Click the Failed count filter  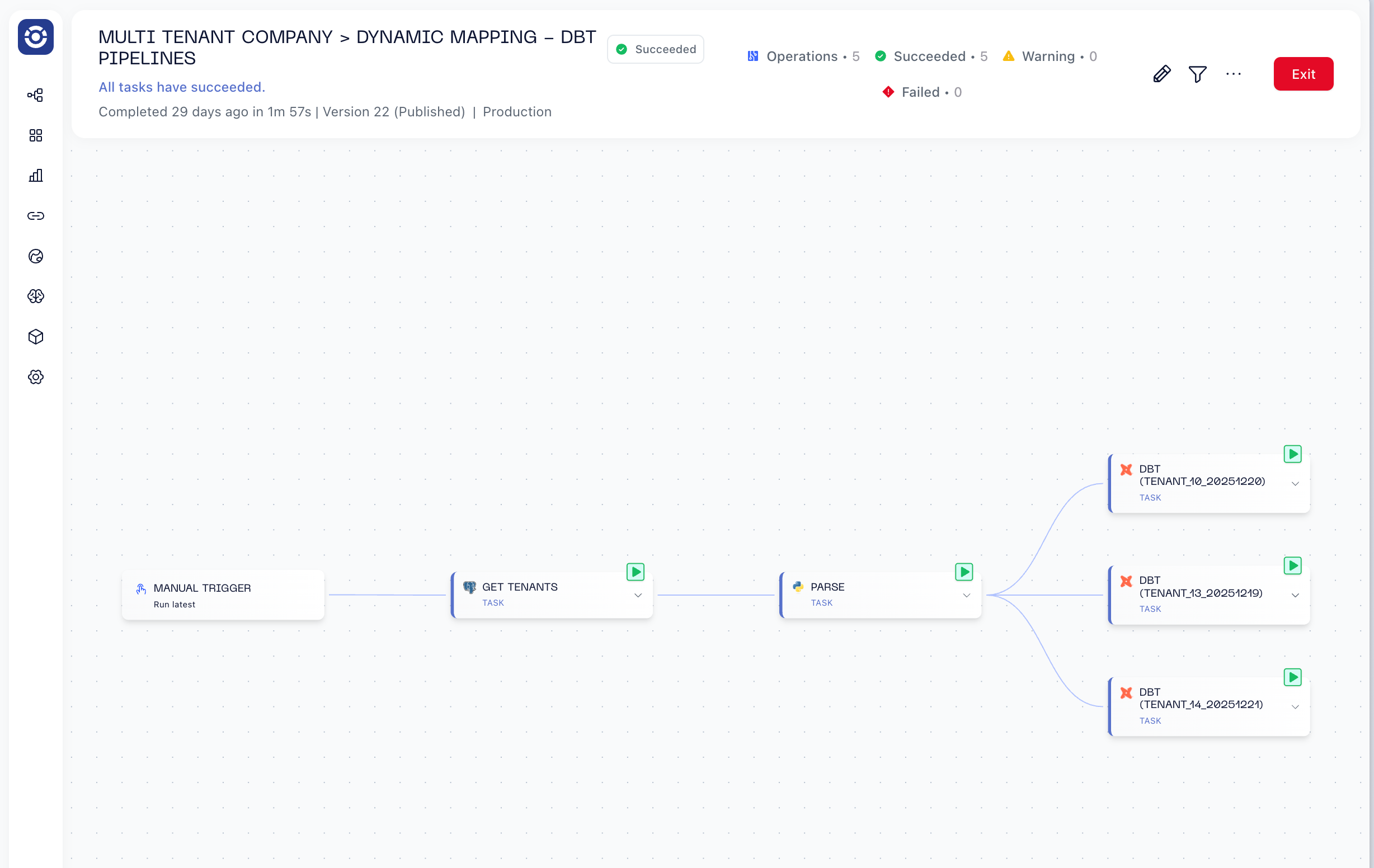pyautogui.click(x=921, y=92)
